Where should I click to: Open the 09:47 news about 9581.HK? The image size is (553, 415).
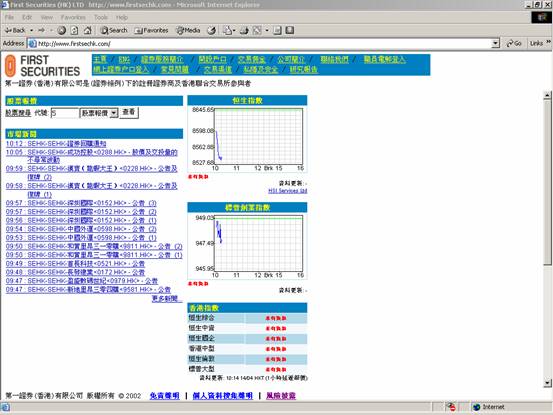[88, 290]
